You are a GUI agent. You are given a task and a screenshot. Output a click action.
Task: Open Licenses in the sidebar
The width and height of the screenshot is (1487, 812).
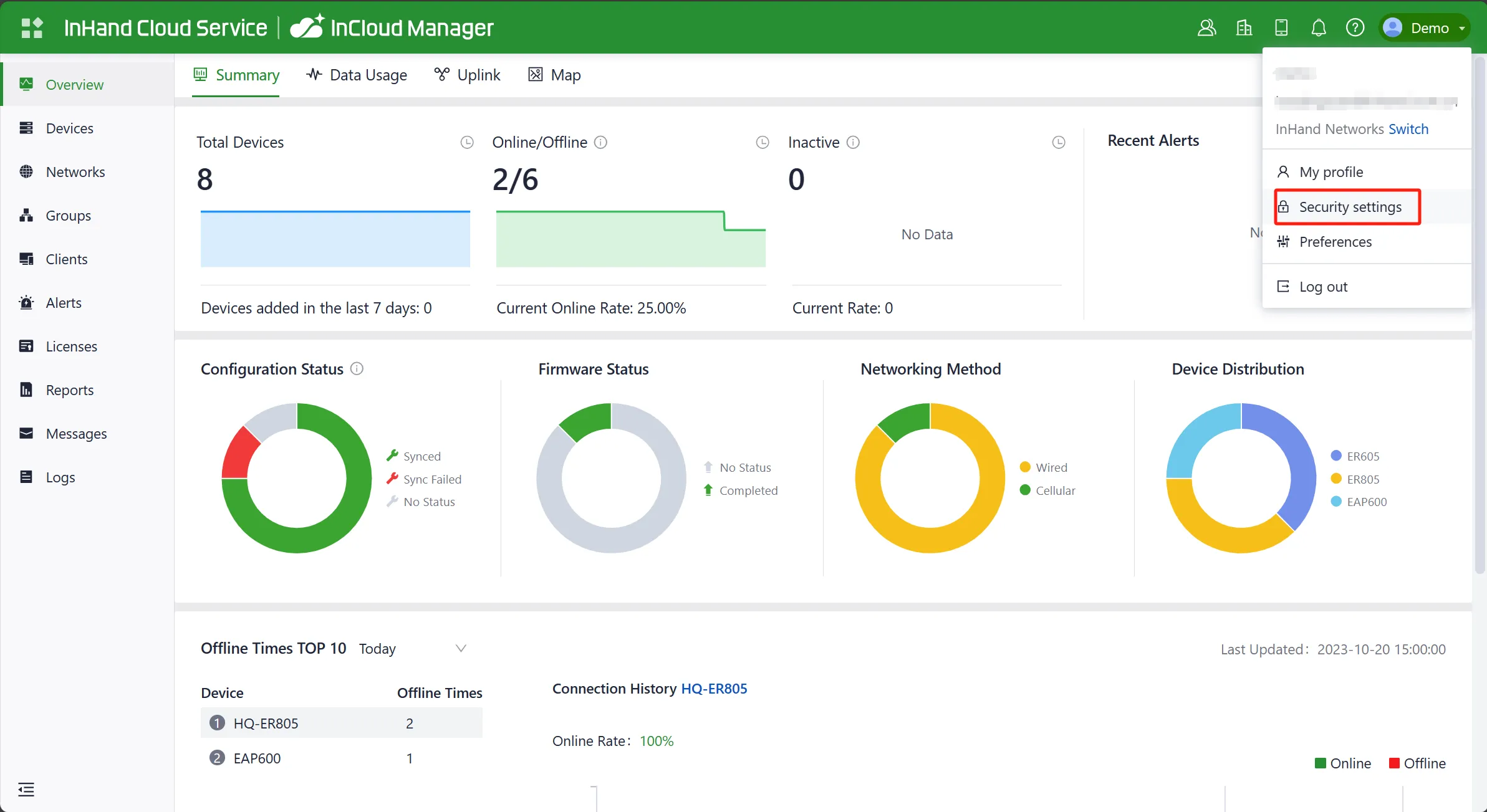coord(87,346)
